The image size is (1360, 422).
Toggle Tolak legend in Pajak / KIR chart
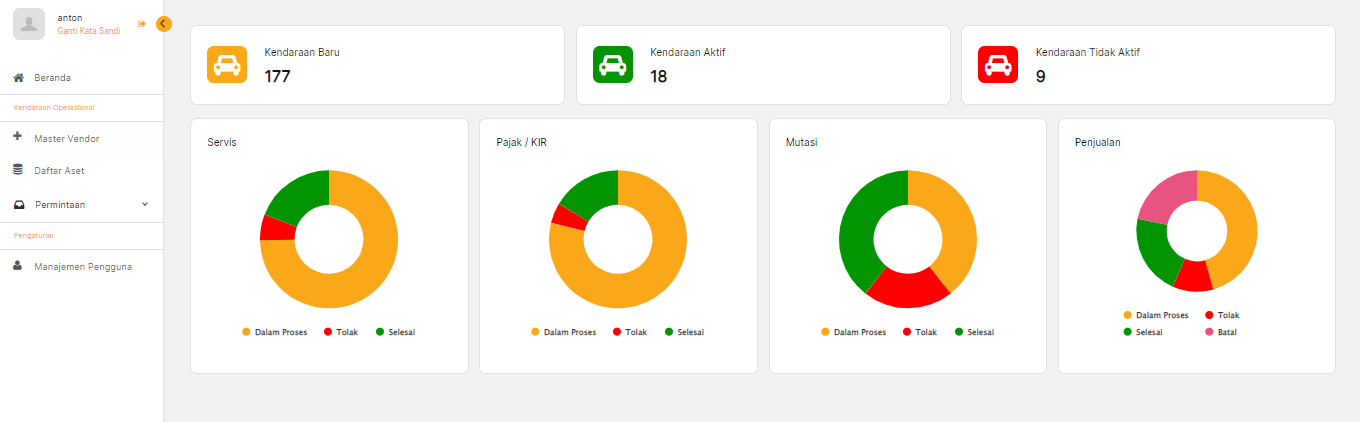point(630,332)
